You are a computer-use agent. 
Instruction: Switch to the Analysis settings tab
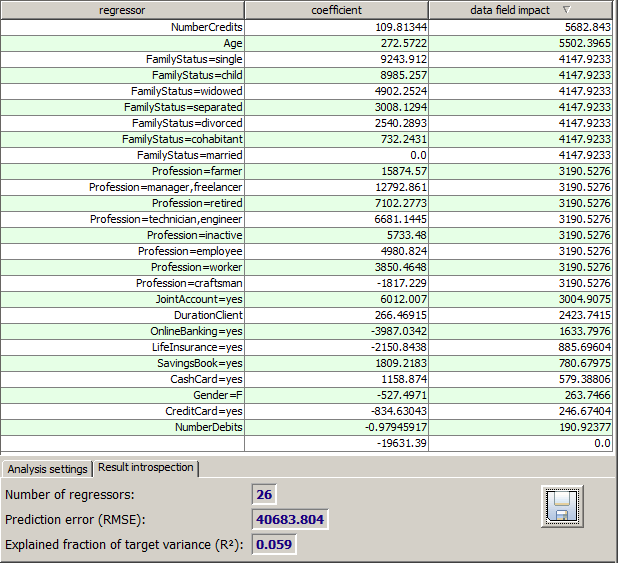47,469
